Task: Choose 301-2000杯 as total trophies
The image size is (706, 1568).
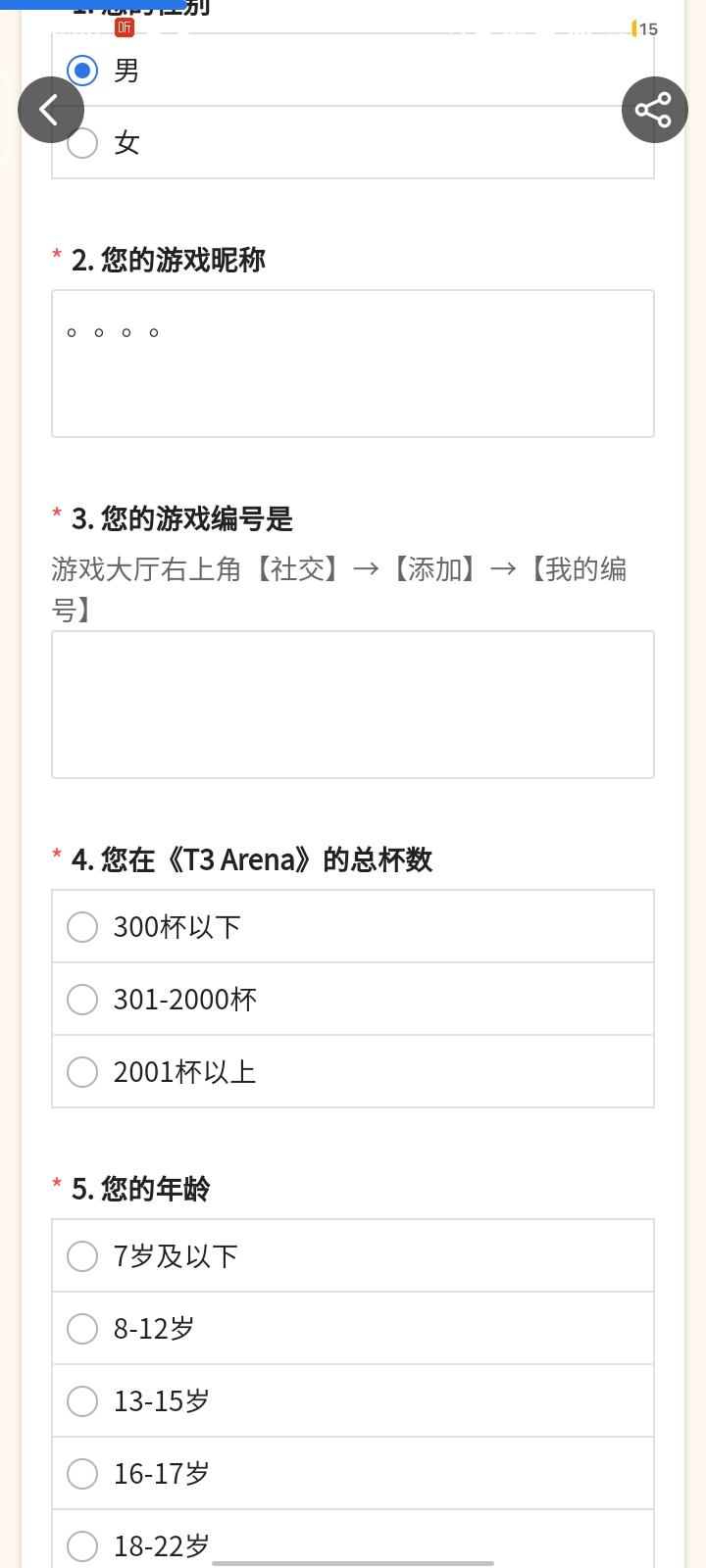Action: pyautogui.click(x=82, y=1000)
